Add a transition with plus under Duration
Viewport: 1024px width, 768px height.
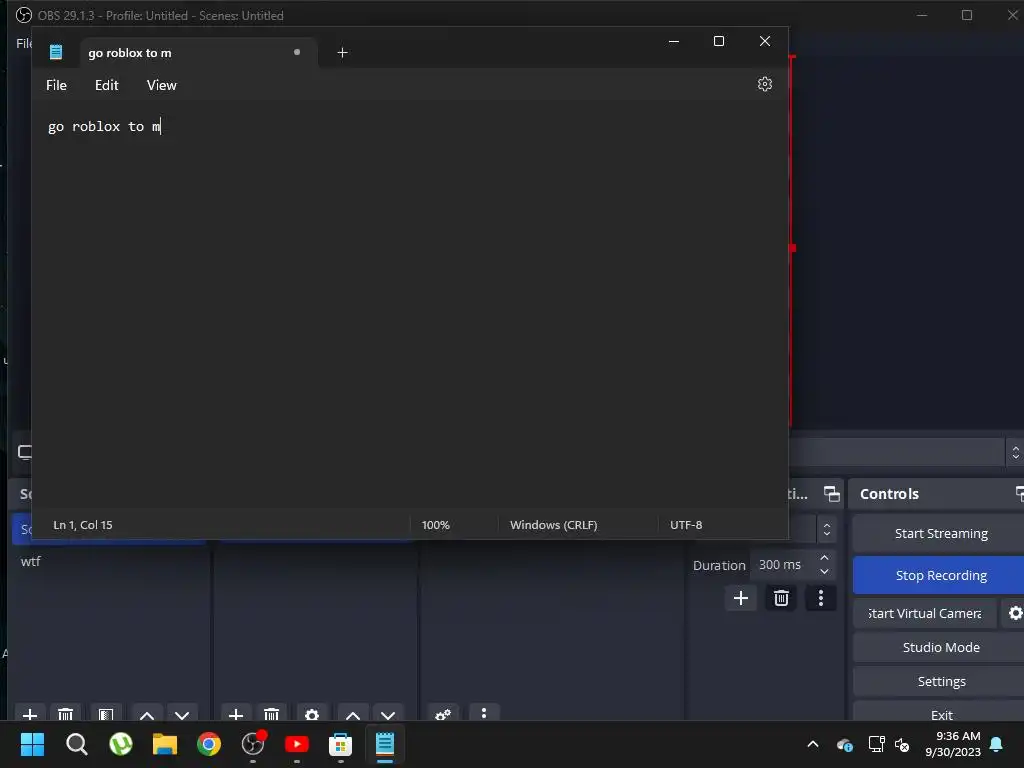tap(741, 598)
